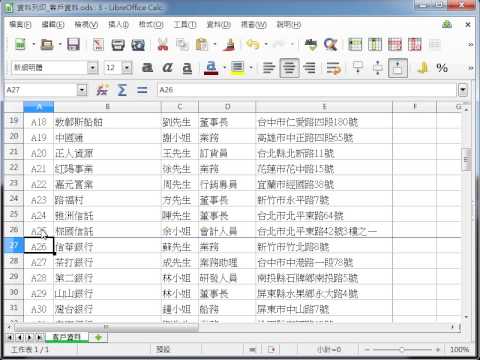Delete columns using the red column icon
Screen dimensions: 480x360
point(415,44)
